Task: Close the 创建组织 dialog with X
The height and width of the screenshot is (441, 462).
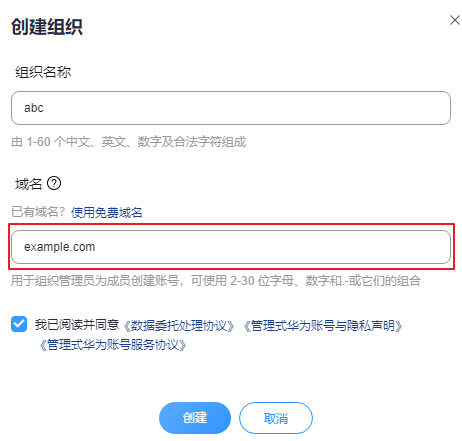Action: click(x=455, y=20)
